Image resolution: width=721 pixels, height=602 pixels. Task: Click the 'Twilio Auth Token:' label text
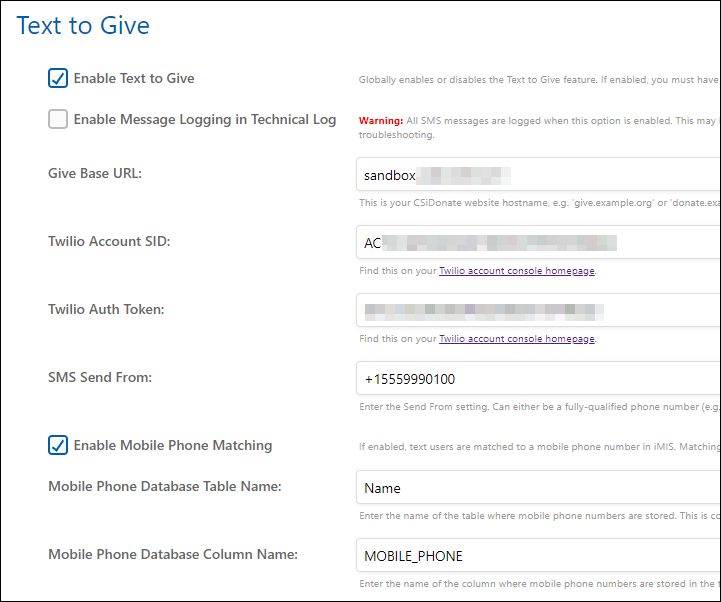pyautogui.click(x=106, y=309)
